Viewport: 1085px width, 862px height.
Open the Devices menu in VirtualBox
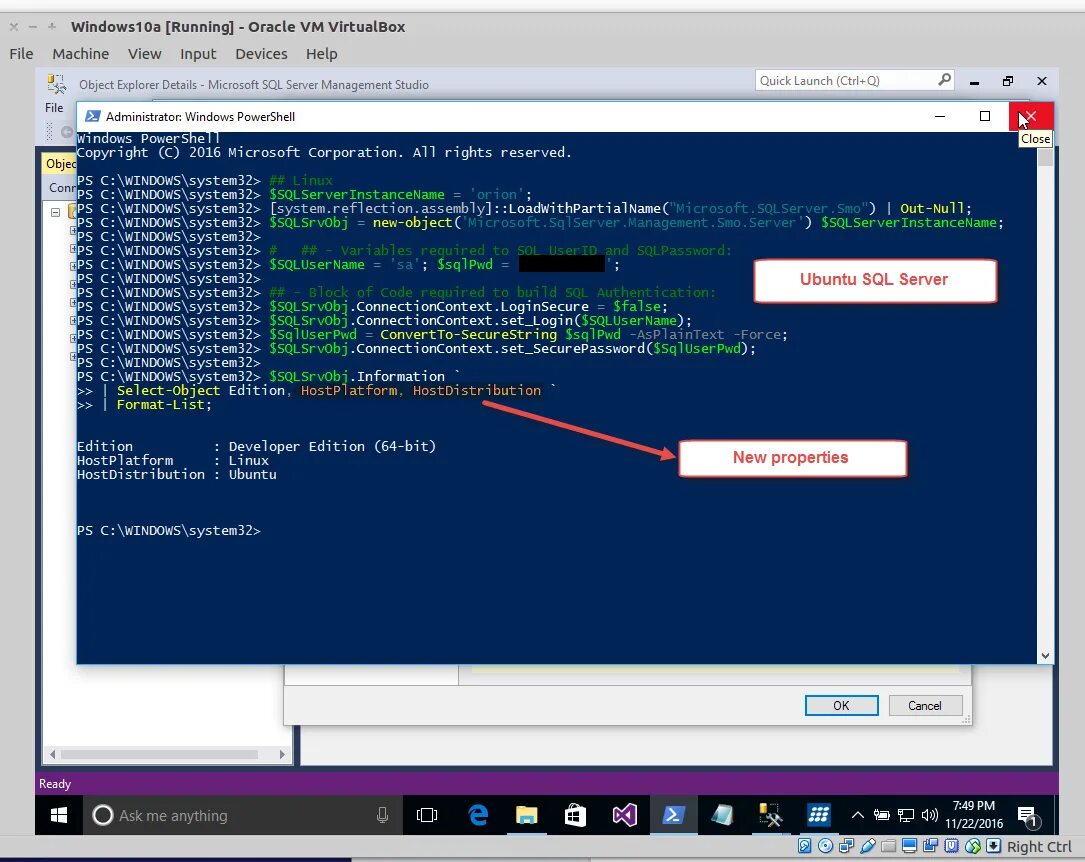point(261,54)
